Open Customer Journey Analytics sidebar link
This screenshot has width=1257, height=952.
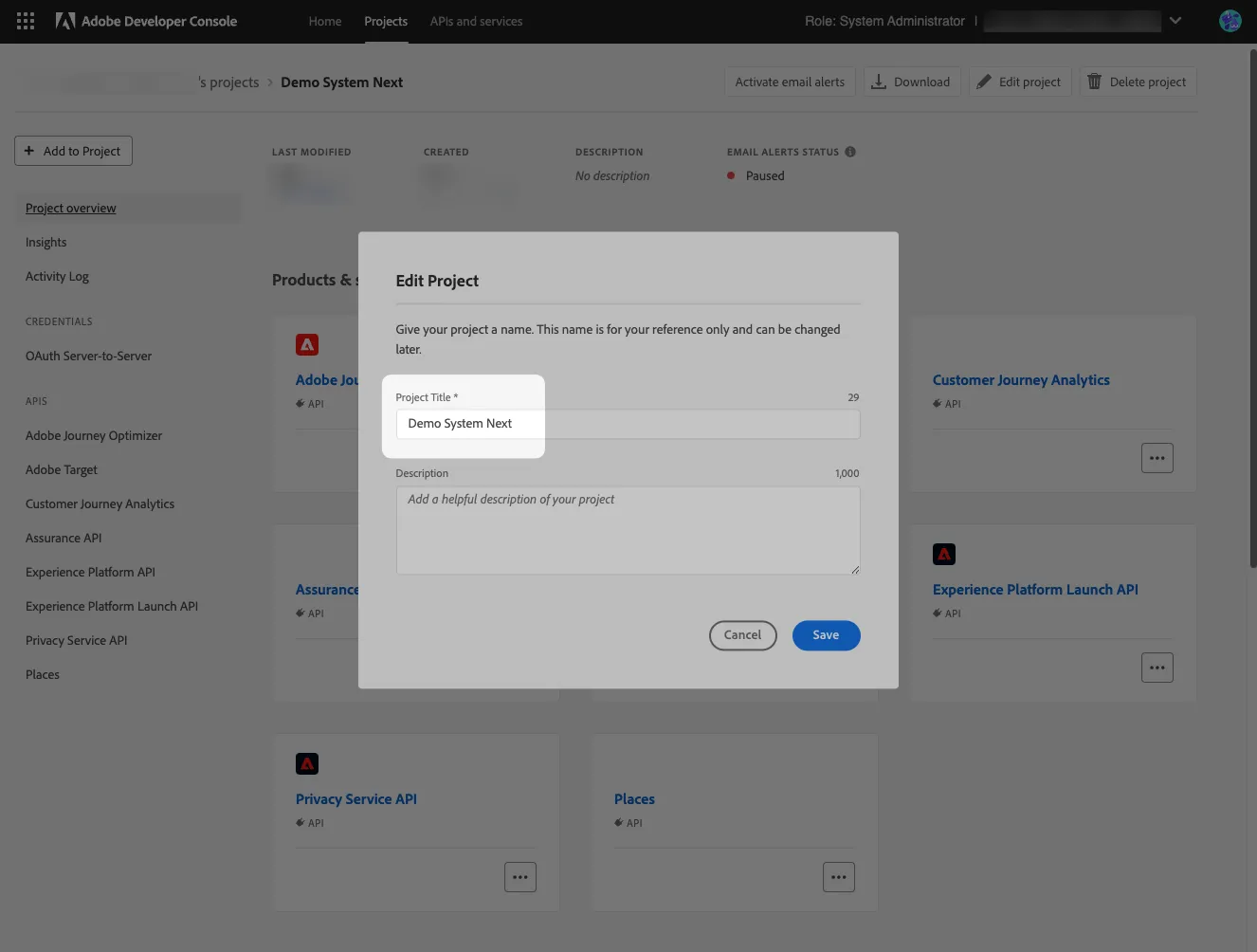[100, 504]
